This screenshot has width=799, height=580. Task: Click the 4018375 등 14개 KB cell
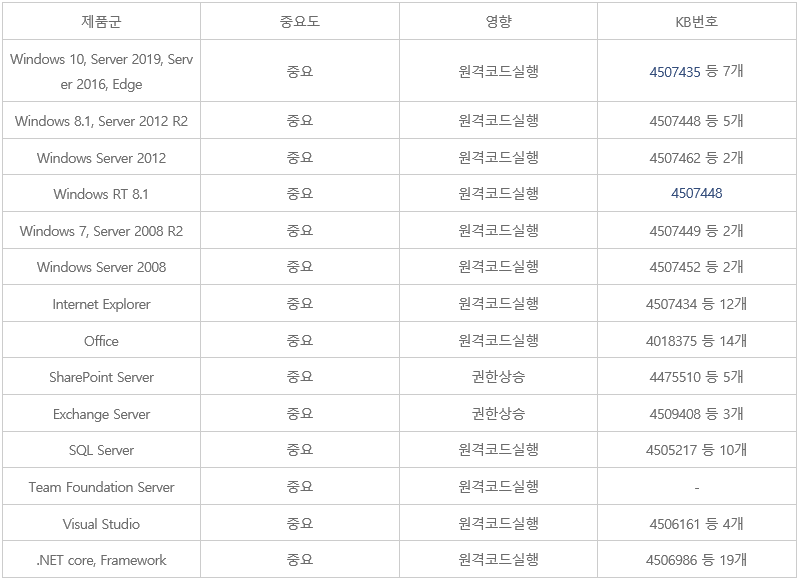coord(696,341)
